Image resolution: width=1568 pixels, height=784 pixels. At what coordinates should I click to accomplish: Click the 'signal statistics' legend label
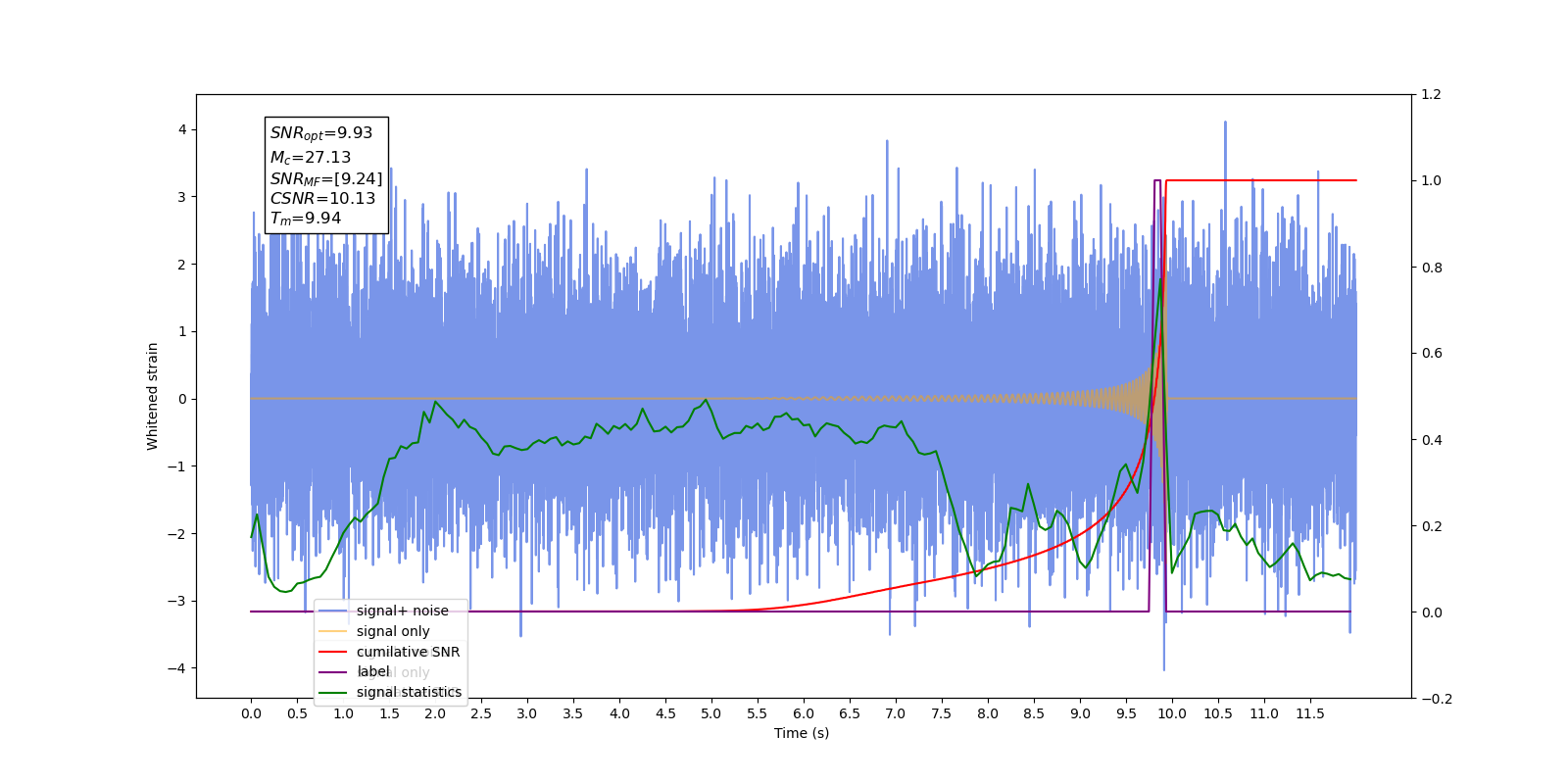(409, 692)
